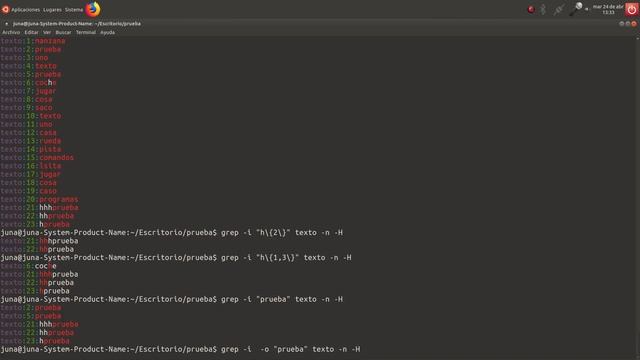Open the Buscar menu in terminal

(x=63, y=32)
